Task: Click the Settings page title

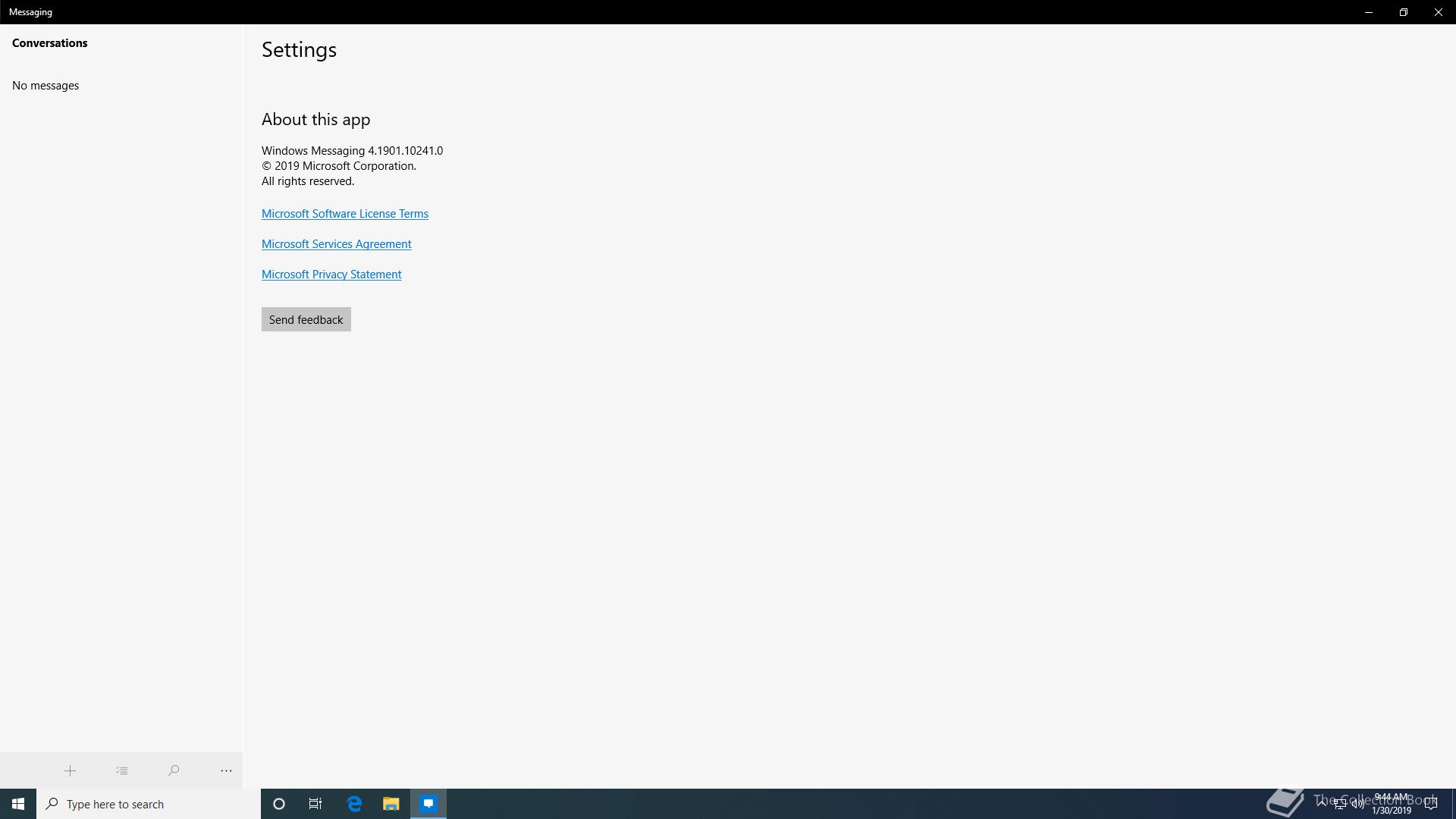Action: pyautogui.click(x=300, y=50)
